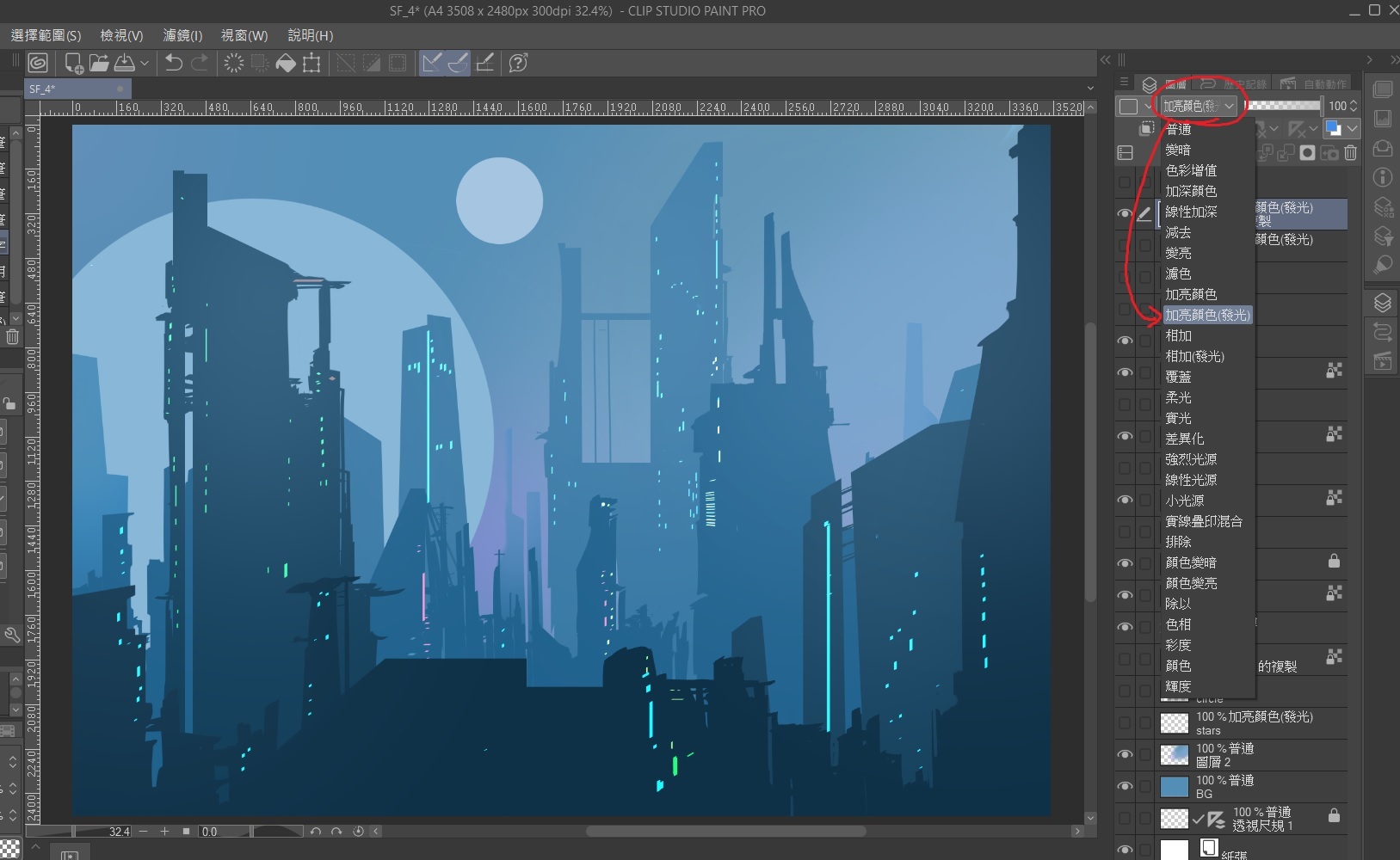Switch to the SF_4* canvas tab
Screen dimensions: 1400x860
click(x=43, y=89)
